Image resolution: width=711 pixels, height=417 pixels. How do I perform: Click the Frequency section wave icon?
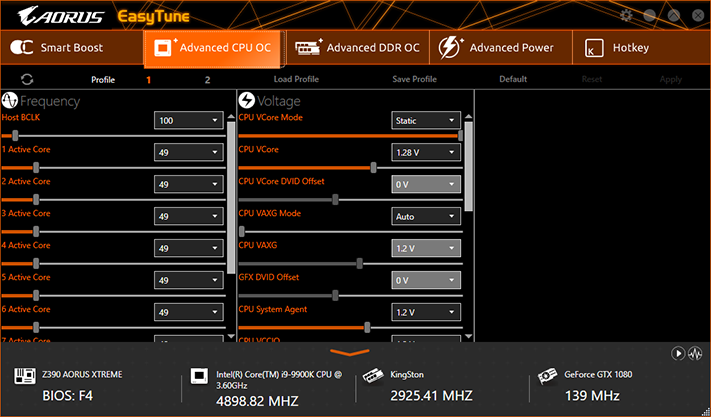[x=10, y=101]
